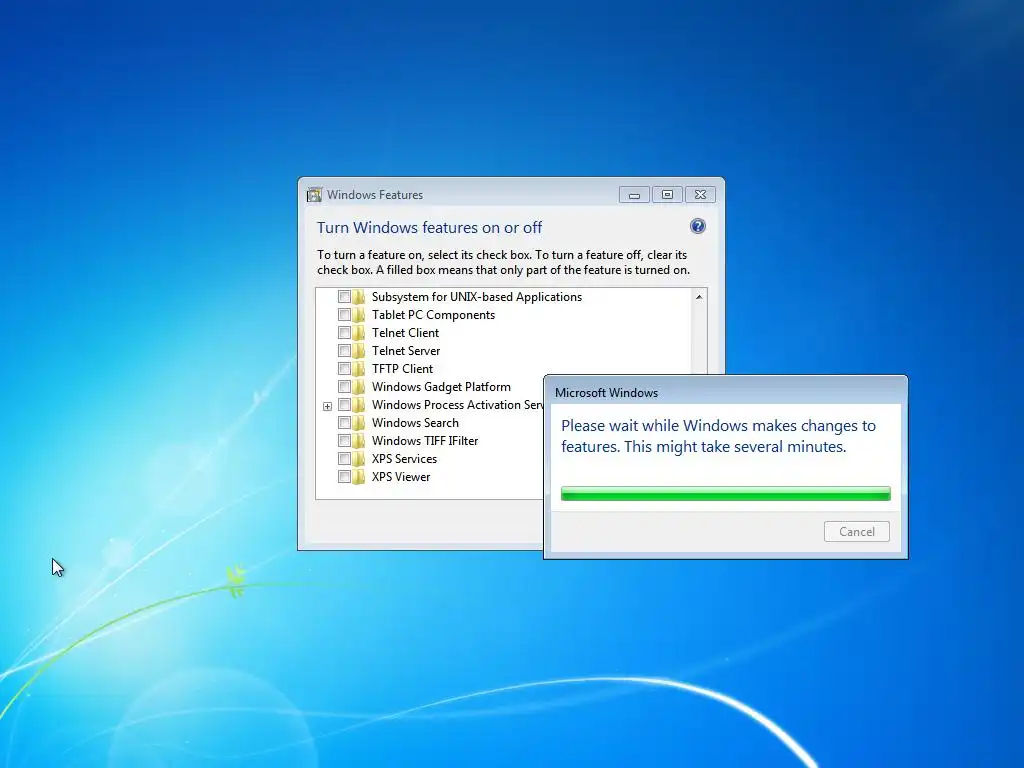Expand Windows Process Activation Service node
The image size is (1024, 768).
(328, 406)
